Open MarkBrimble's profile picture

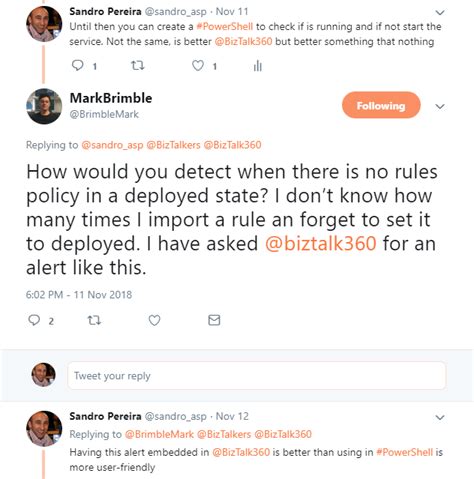[44, 106]
